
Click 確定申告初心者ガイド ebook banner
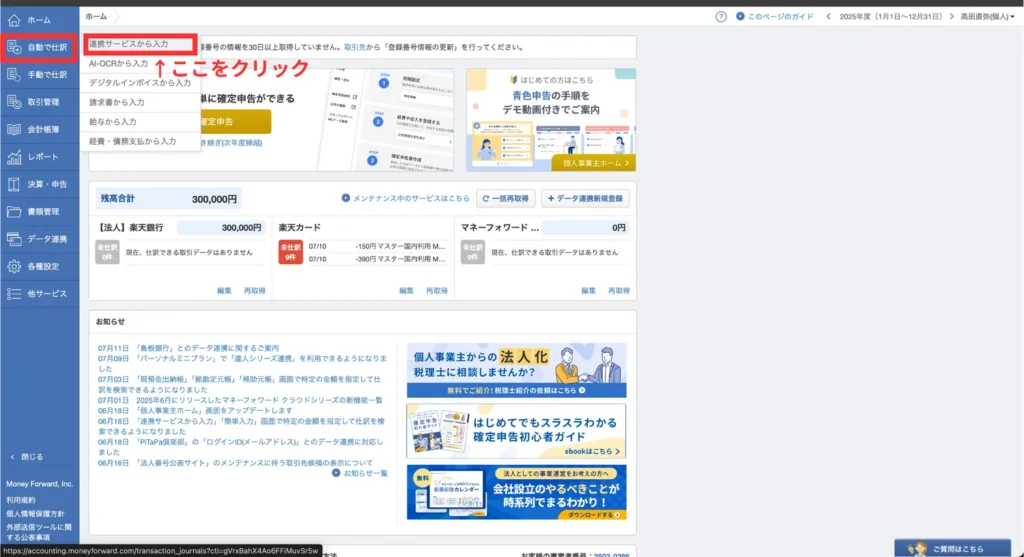click(516, 431)
